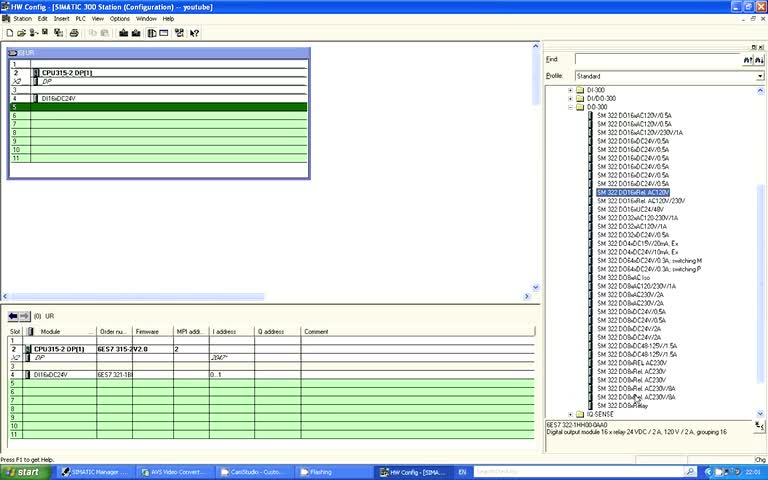Viewport: 768px width, 480px height.
Task: Select SM 322 DO8xRelay catalog entry
Action: click(x=623, y=406)
